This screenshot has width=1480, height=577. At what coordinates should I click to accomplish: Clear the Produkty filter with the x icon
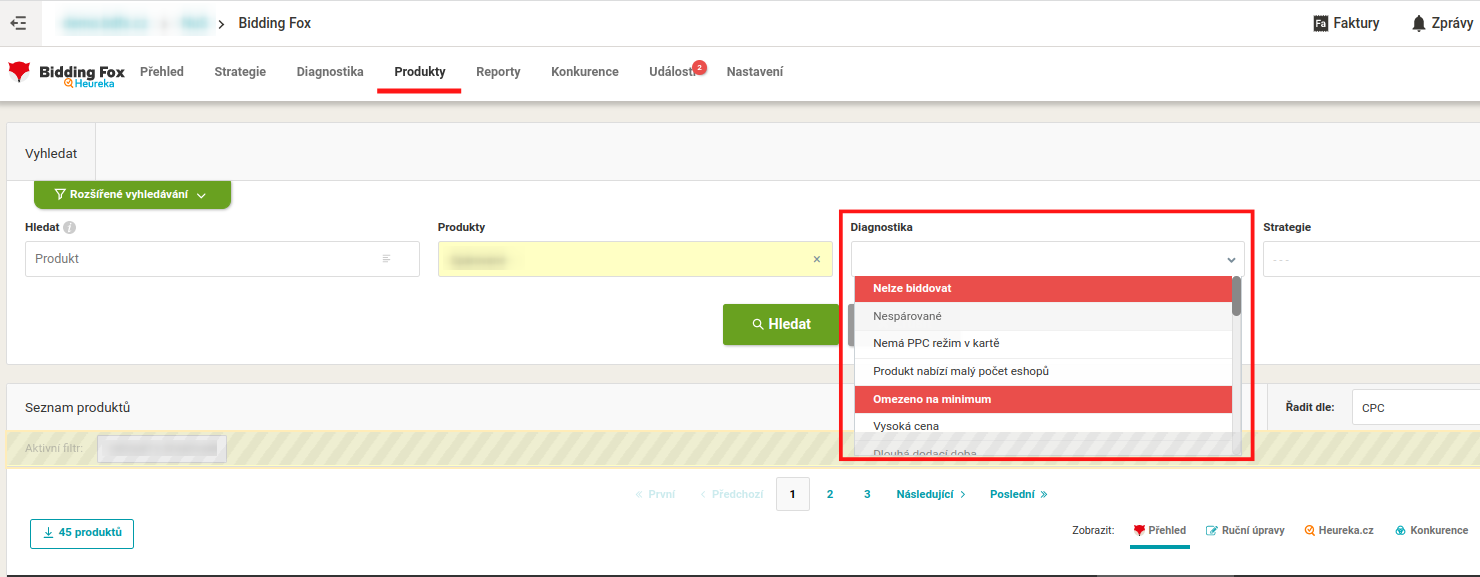(816, 259)
